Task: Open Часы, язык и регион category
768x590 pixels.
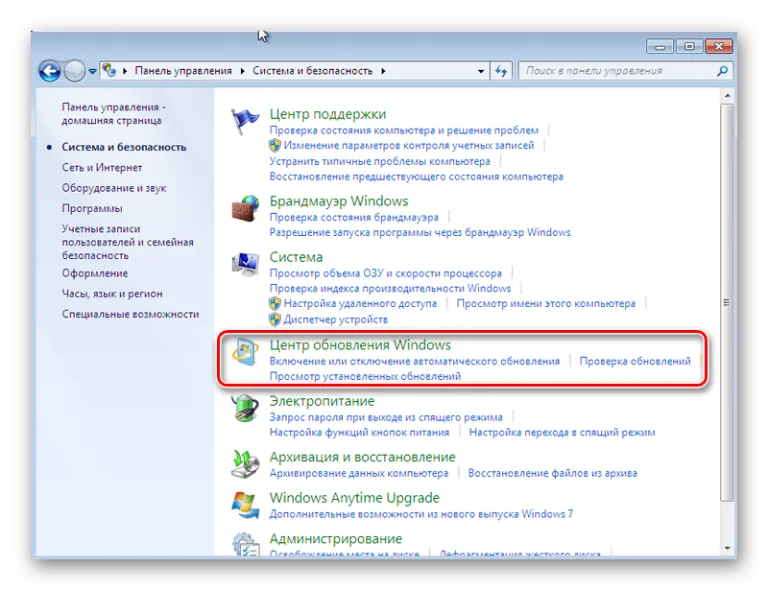Action: pos(112,294)
